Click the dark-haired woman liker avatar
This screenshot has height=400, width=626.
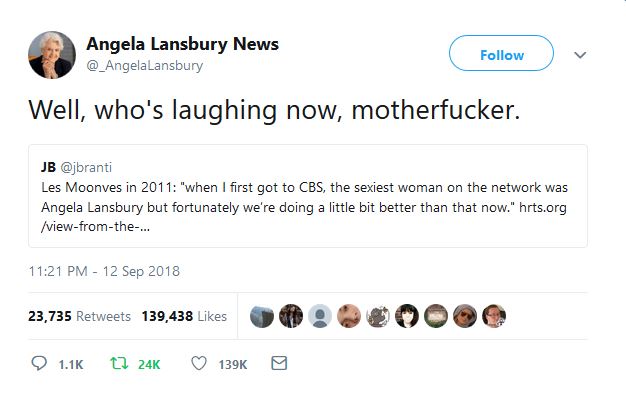[407, 316]
